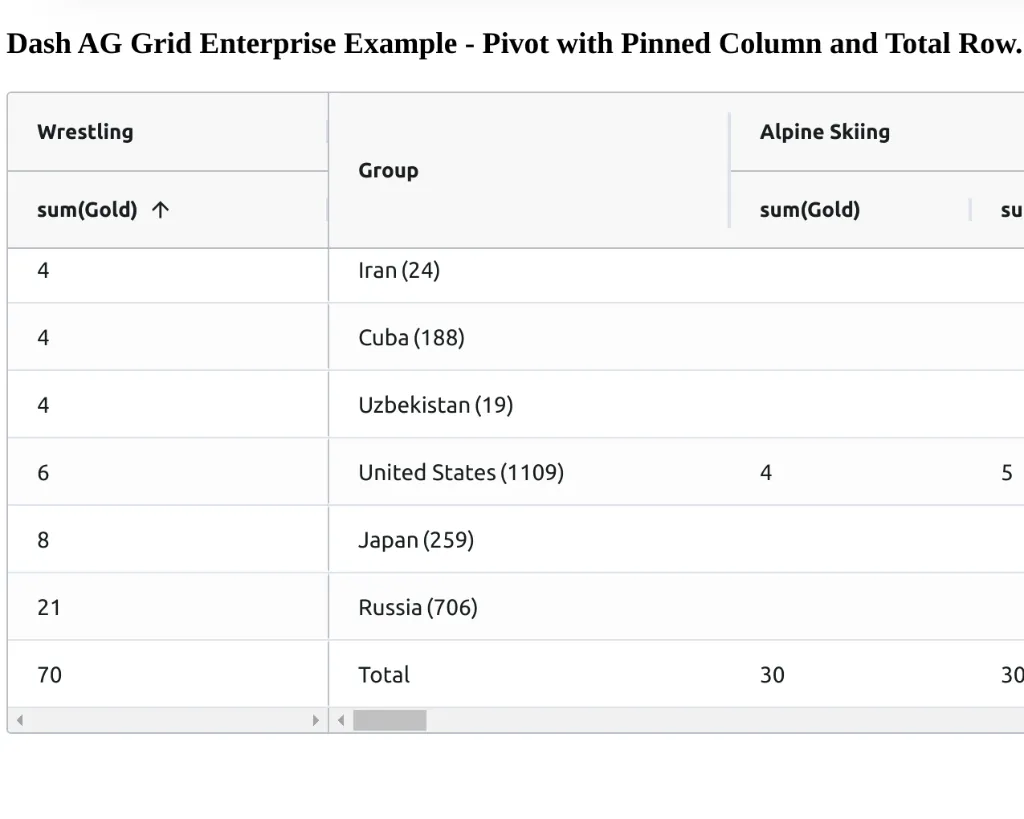This screenshot has height=819, width=1024.
Task: Click Russia's Wrestling gold value 21
Action: point(49,607)
